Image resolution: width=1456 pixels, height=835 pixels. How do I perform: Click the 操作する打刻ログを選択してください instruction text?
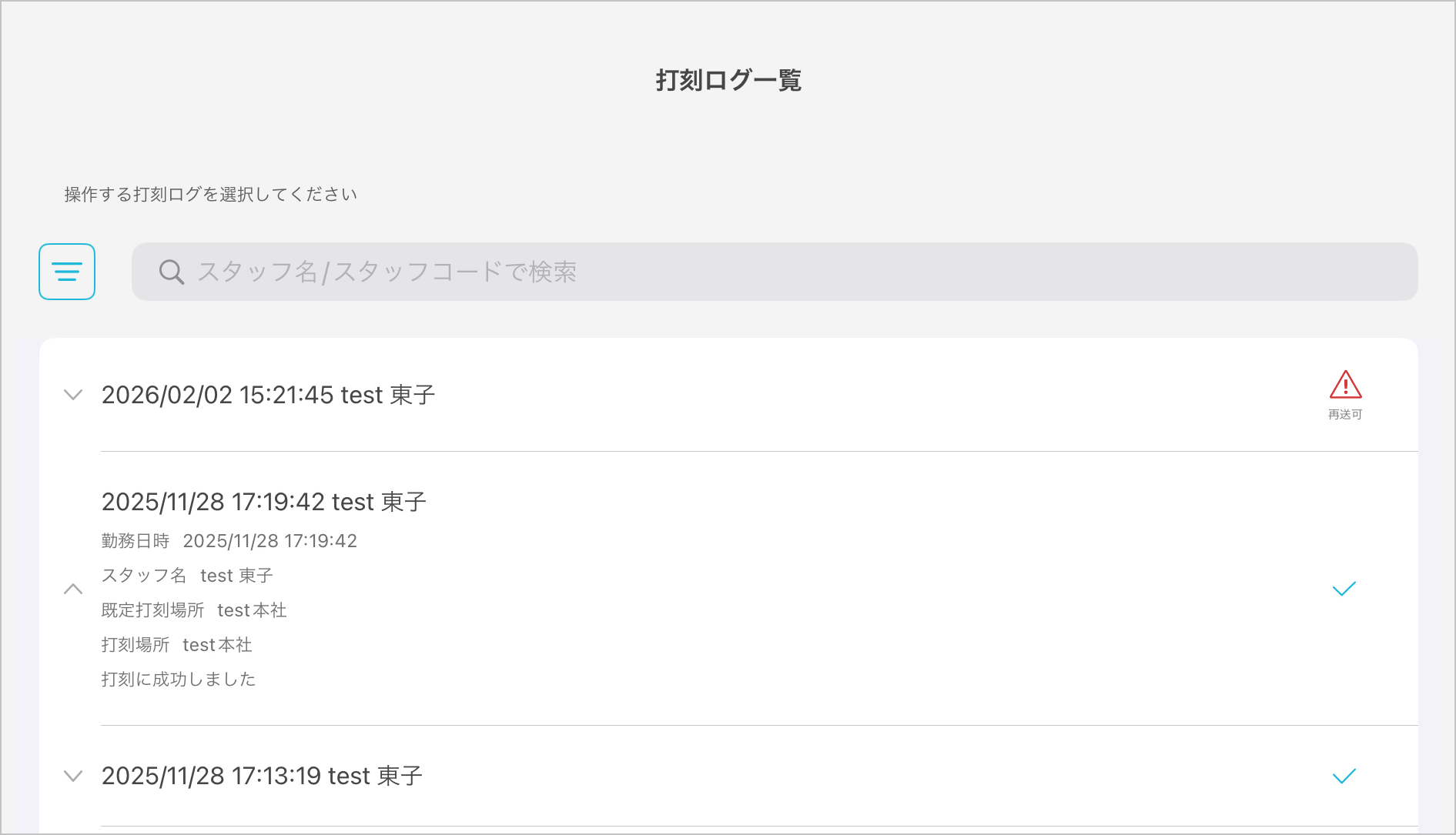(210, 194)
